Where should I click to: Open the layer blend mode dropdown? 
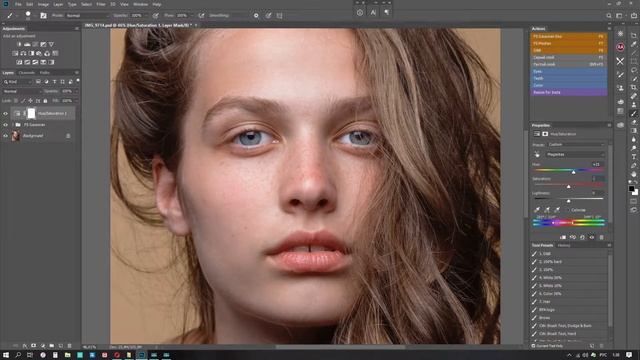point(22,91)
